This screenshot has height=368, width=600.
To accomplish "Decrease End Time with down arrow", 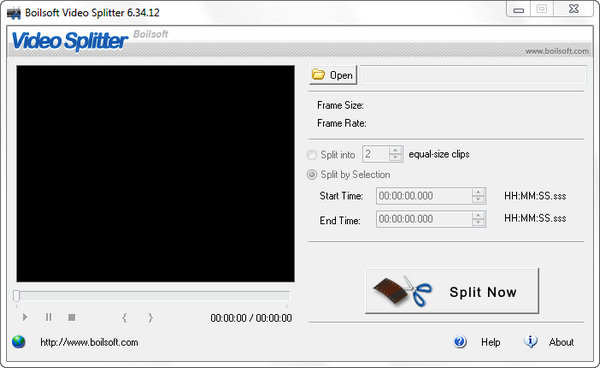I will coord(478,223).
